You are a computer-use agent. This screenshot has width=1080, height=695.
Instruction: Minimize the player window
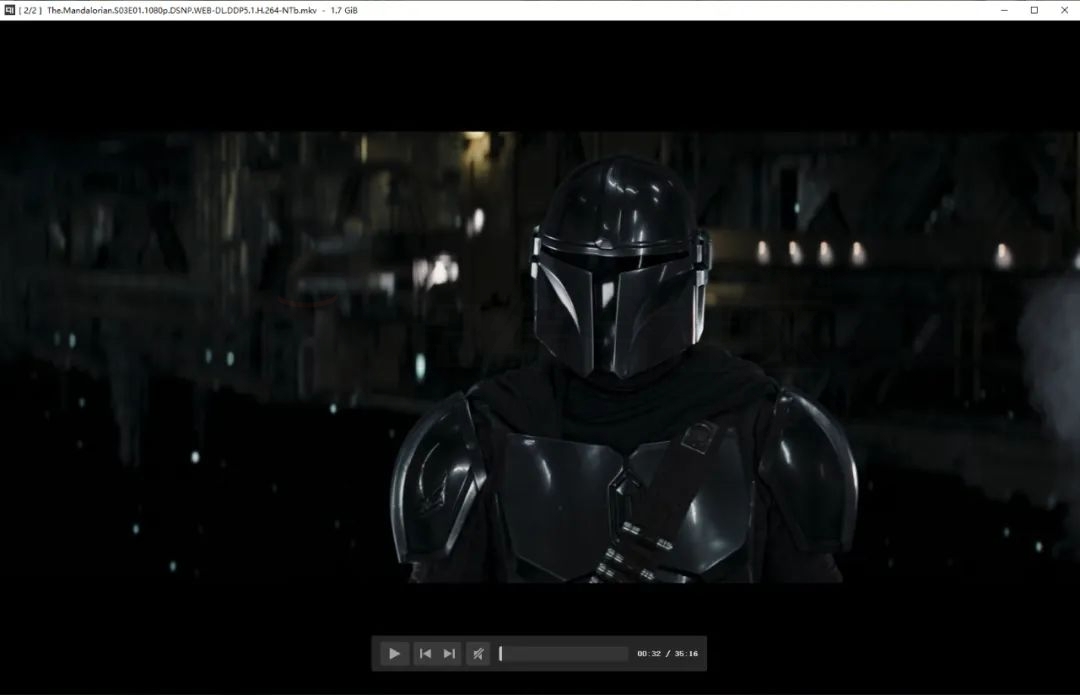(x=1004, y=10)
